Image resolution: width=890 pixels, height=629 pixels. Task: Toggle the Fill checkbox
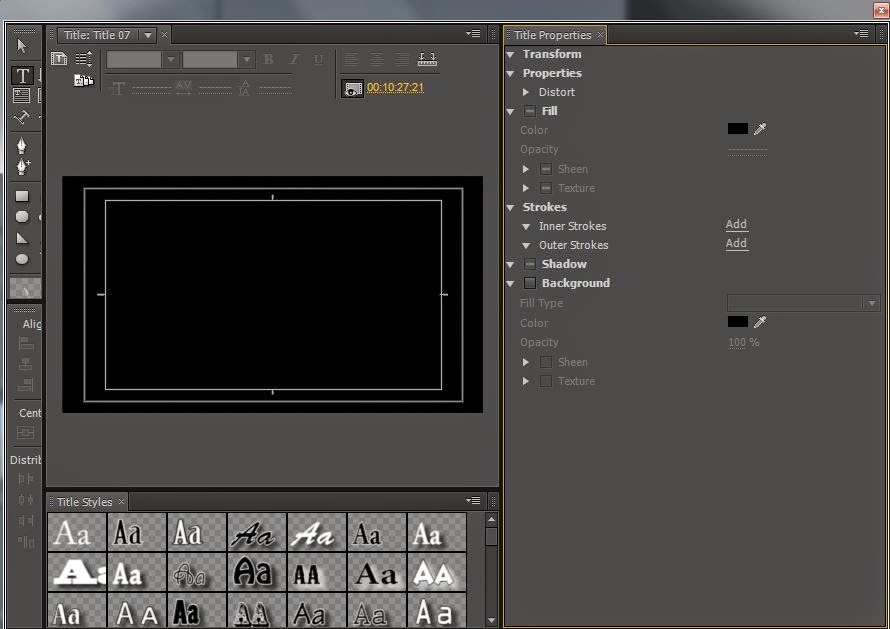click(530, 111)
